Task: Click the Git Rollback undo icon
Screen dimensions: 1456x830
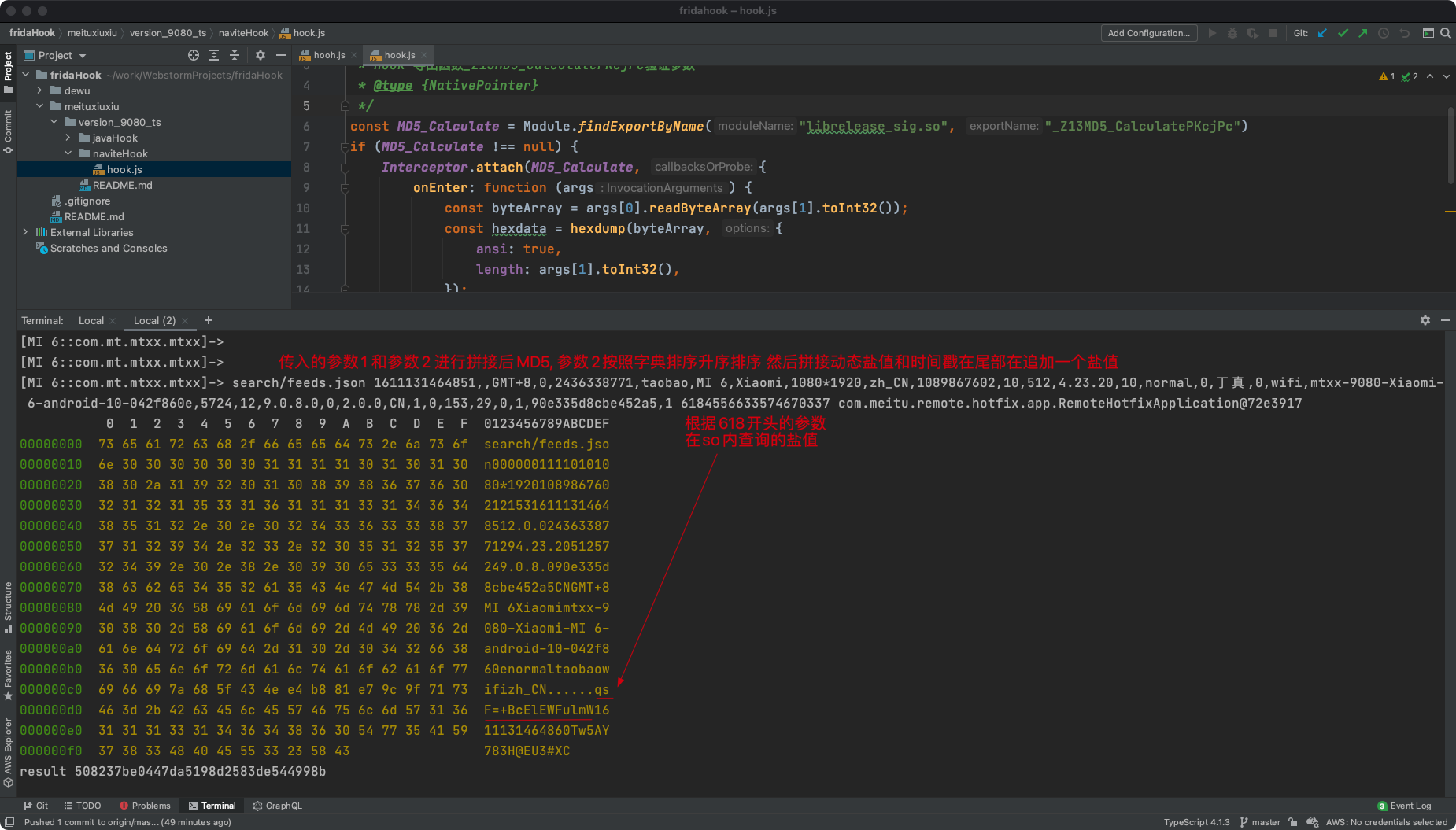Action: coord(1404,33)
